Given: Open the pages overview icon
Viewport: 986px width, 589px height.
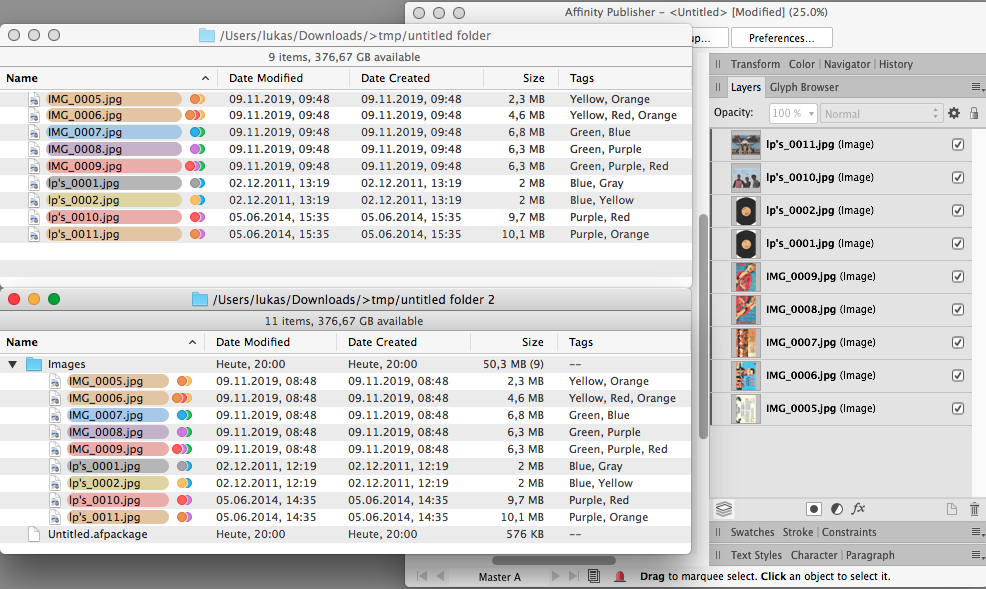Looking at the screenshot, I should [593, 576].
